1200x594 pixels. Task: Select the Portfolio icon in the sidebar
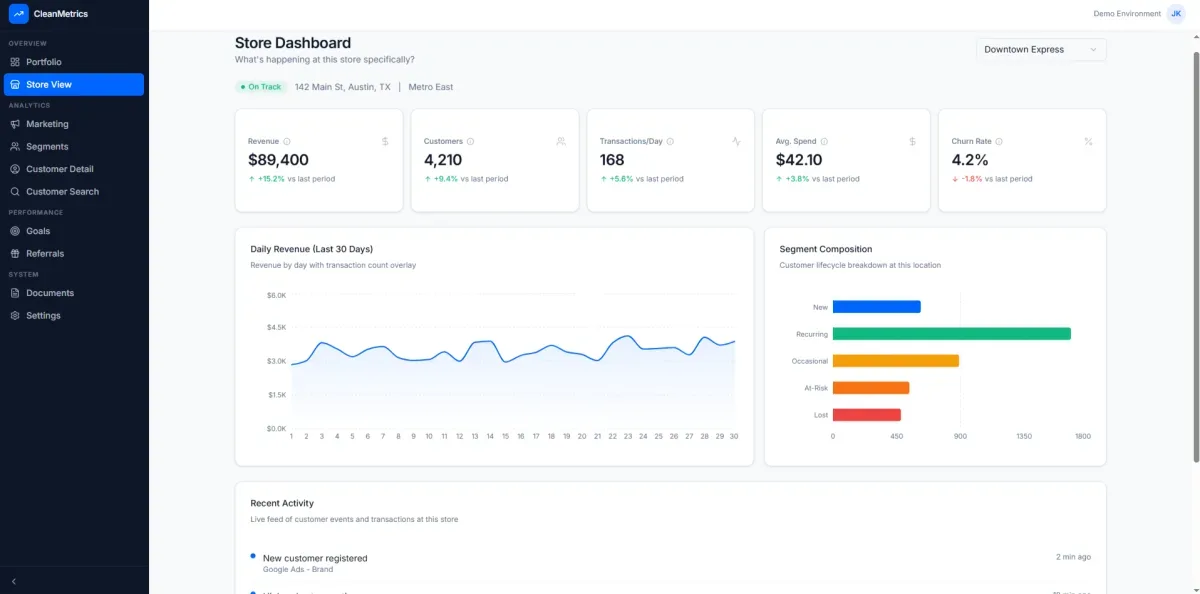(x=18, y=61)
